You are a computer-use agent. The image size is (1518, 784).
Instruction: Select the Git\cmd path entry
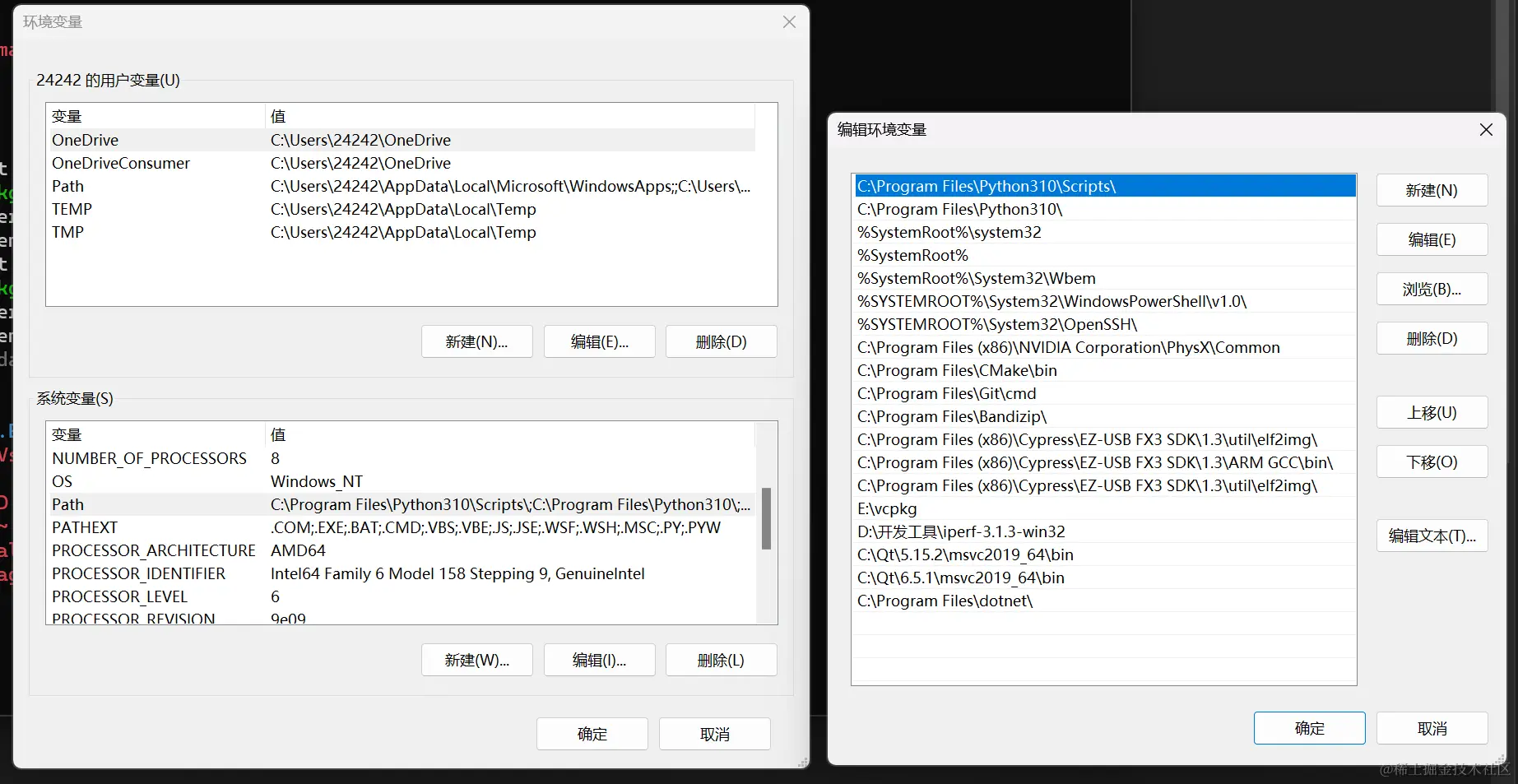click(1104, 393)
